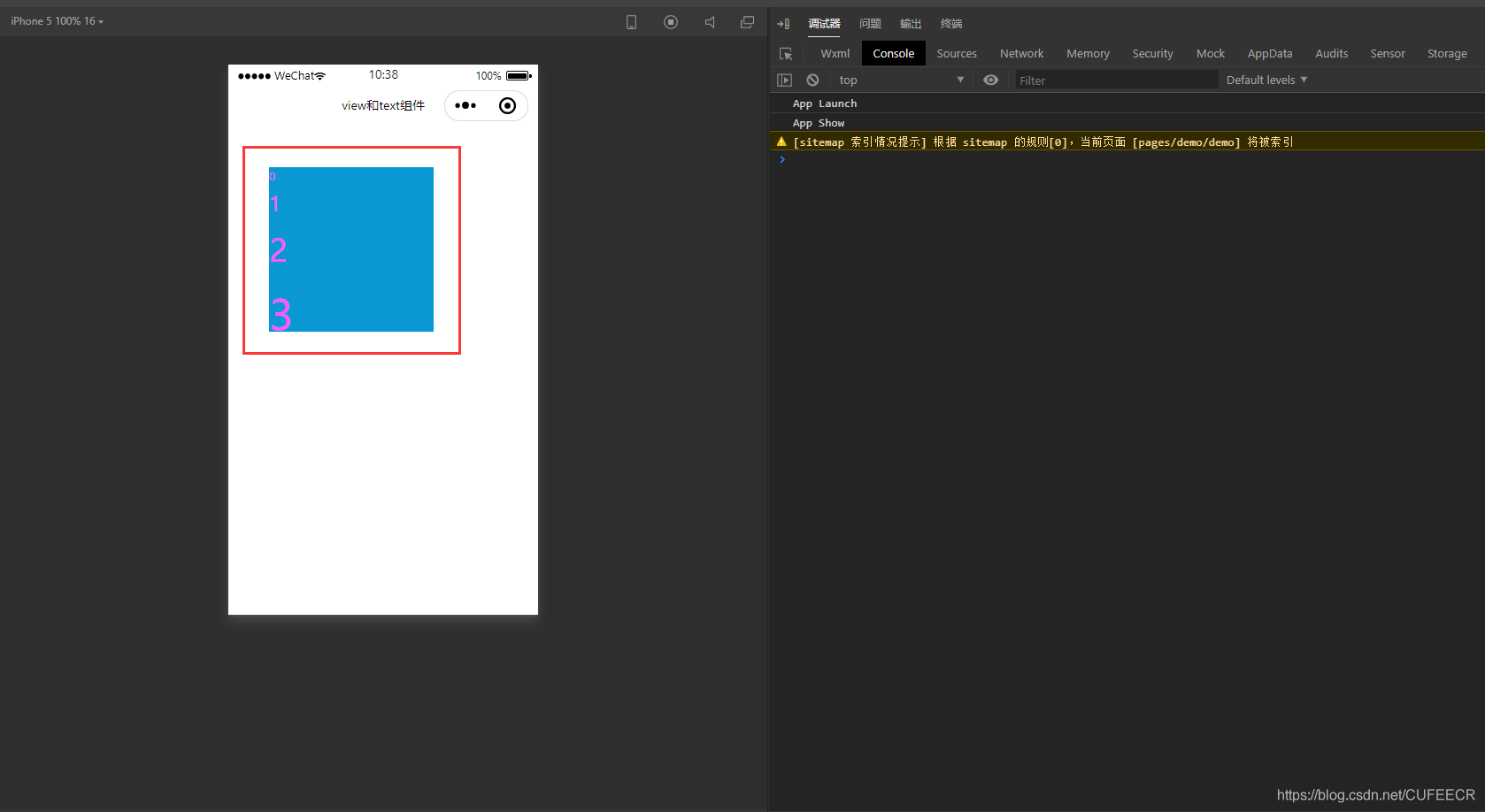Open the Sensor tab

1388,54
